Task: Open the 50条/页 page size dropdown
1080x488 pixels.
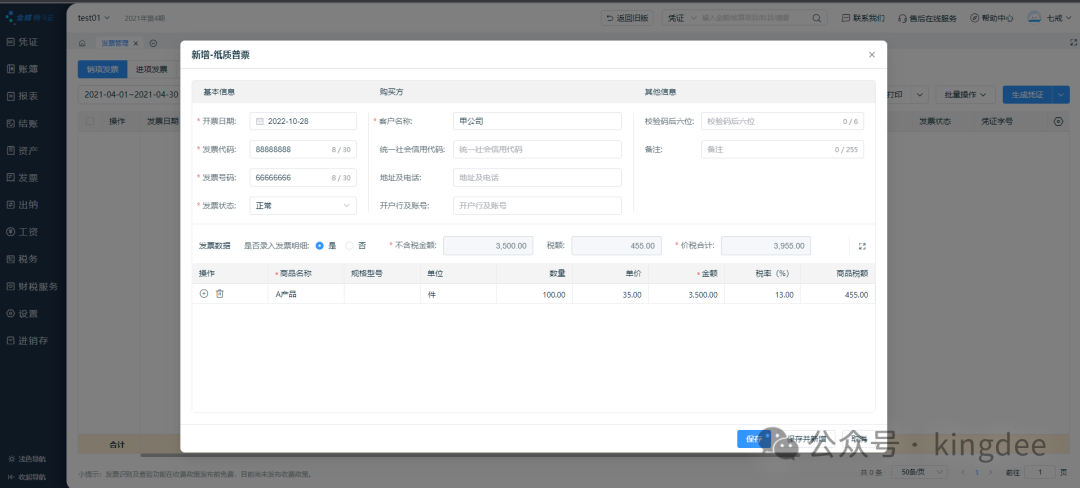Action: point(912,472)
